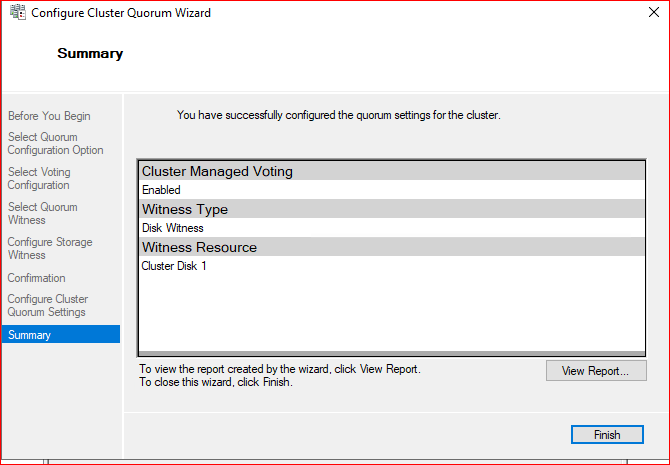The width and height of the screenshot is (670, 465).
Task: Click the Cluster Managed Voting header
Action: click(391, 171)
